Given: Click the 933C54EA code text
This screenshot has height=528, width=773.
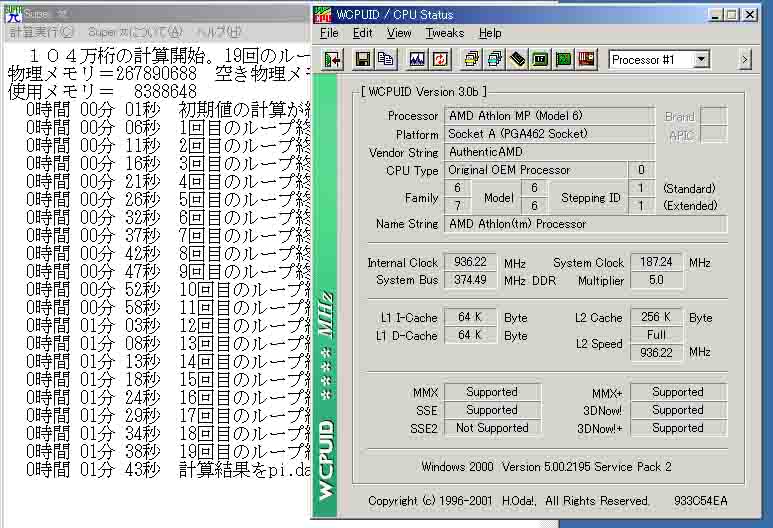Looking at the screenshot, I should [701, 501].
